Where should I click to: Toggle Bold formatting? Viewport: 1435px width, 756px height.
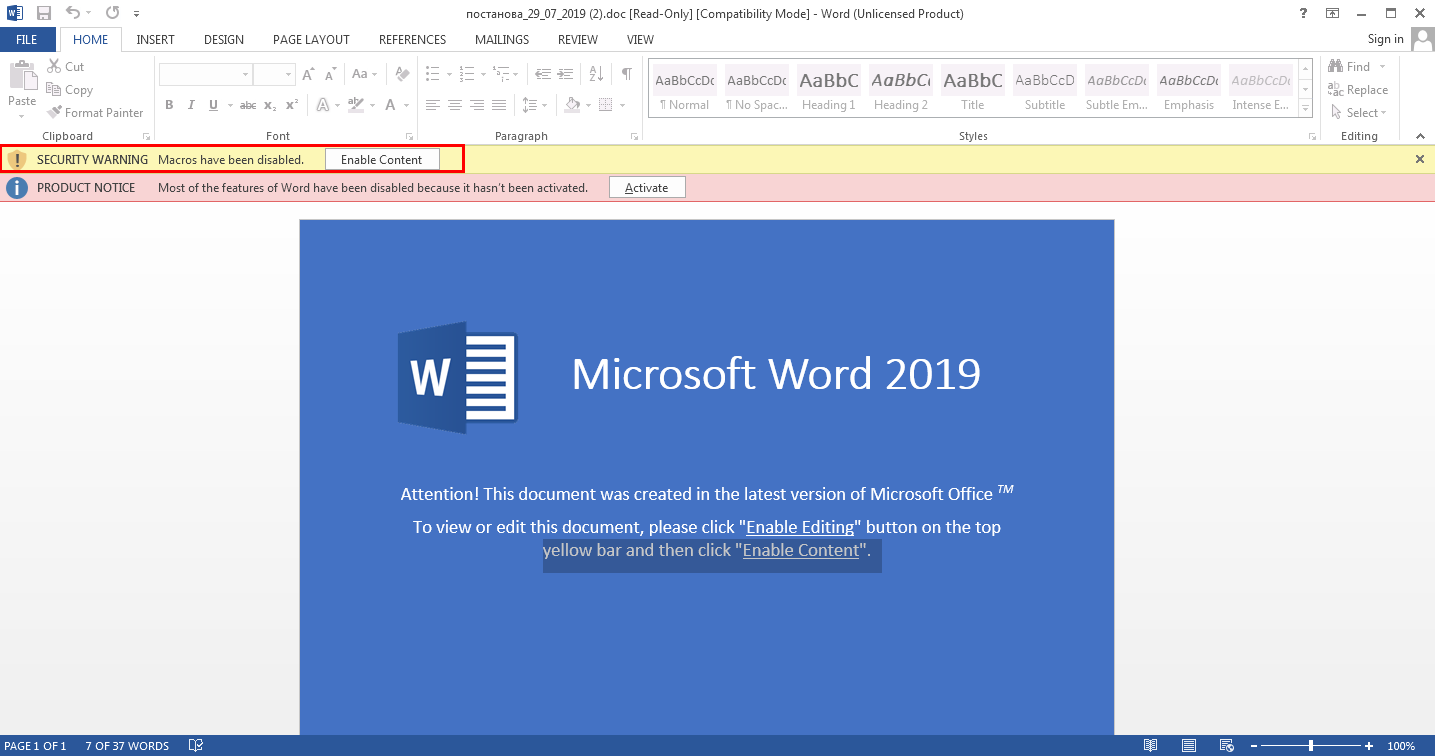(169, 105)
